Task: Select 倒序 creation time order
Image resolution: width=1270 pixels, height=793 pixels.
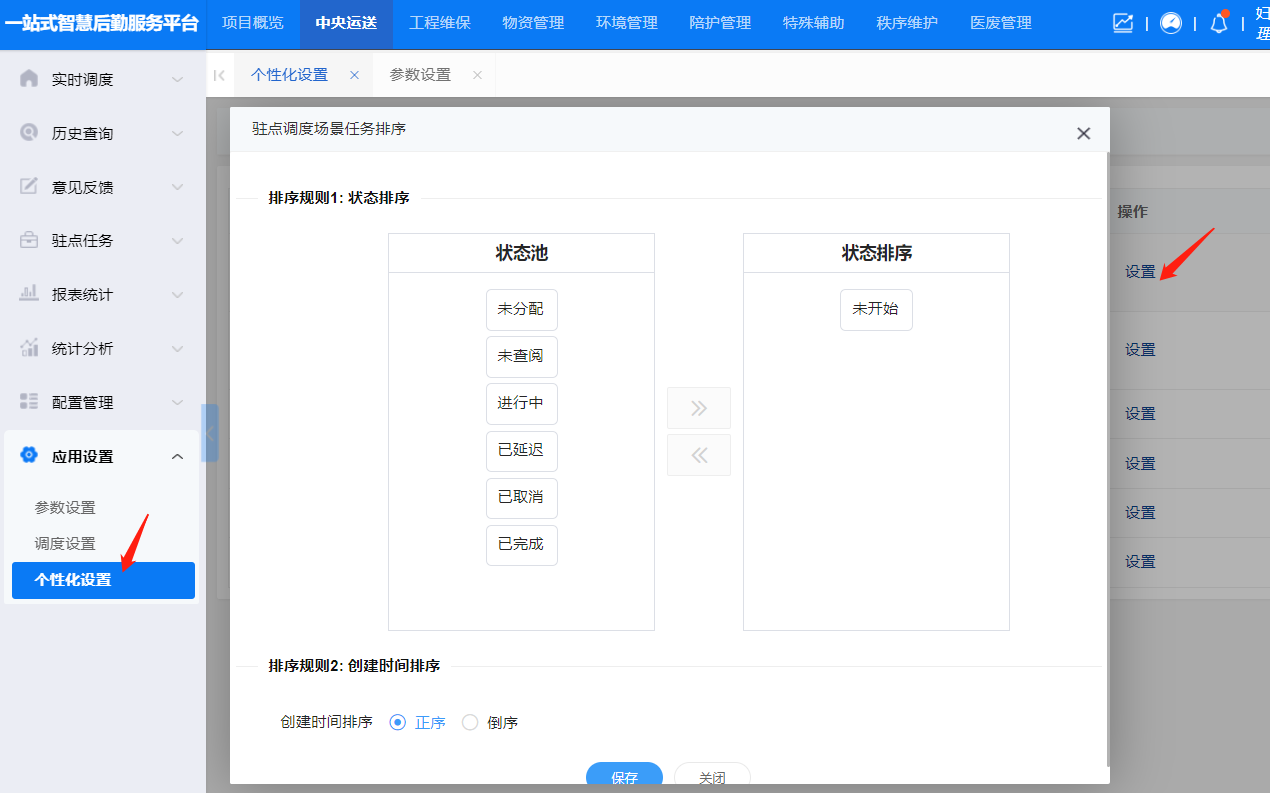Action: pyautogui.click(x=490, y=723)
